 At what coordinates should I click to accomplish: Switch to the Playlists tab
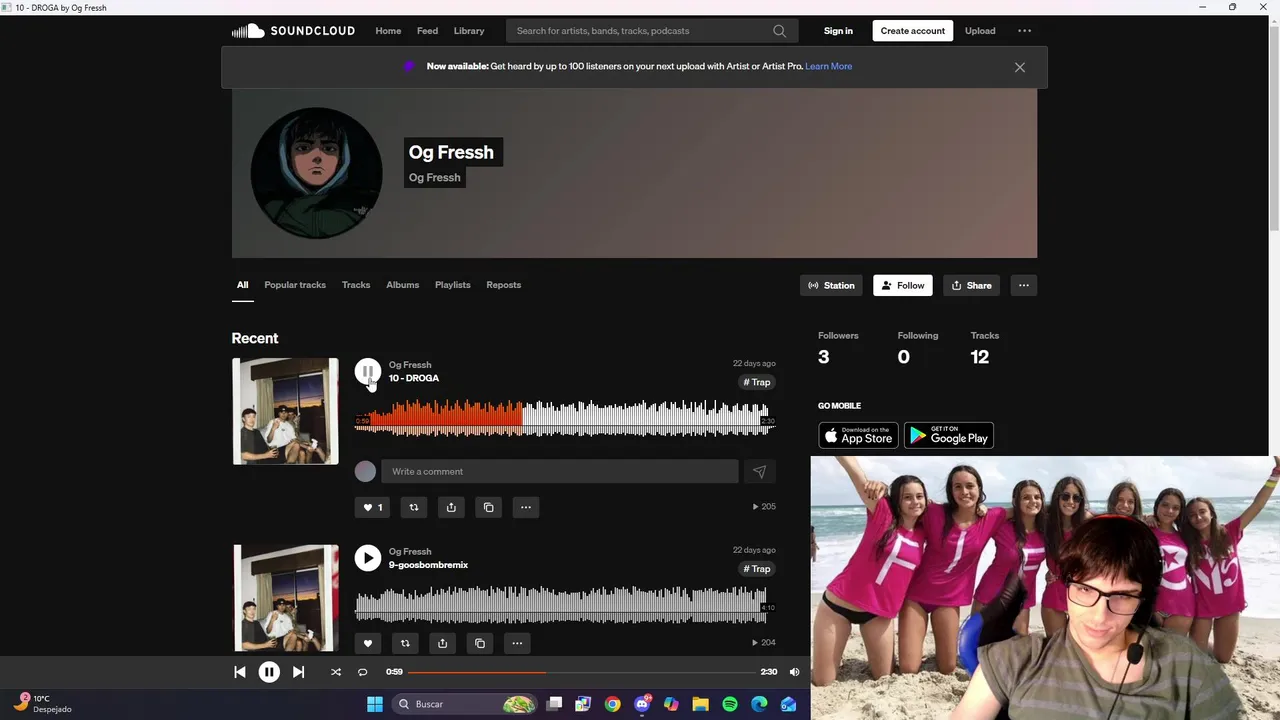point(452,285)
